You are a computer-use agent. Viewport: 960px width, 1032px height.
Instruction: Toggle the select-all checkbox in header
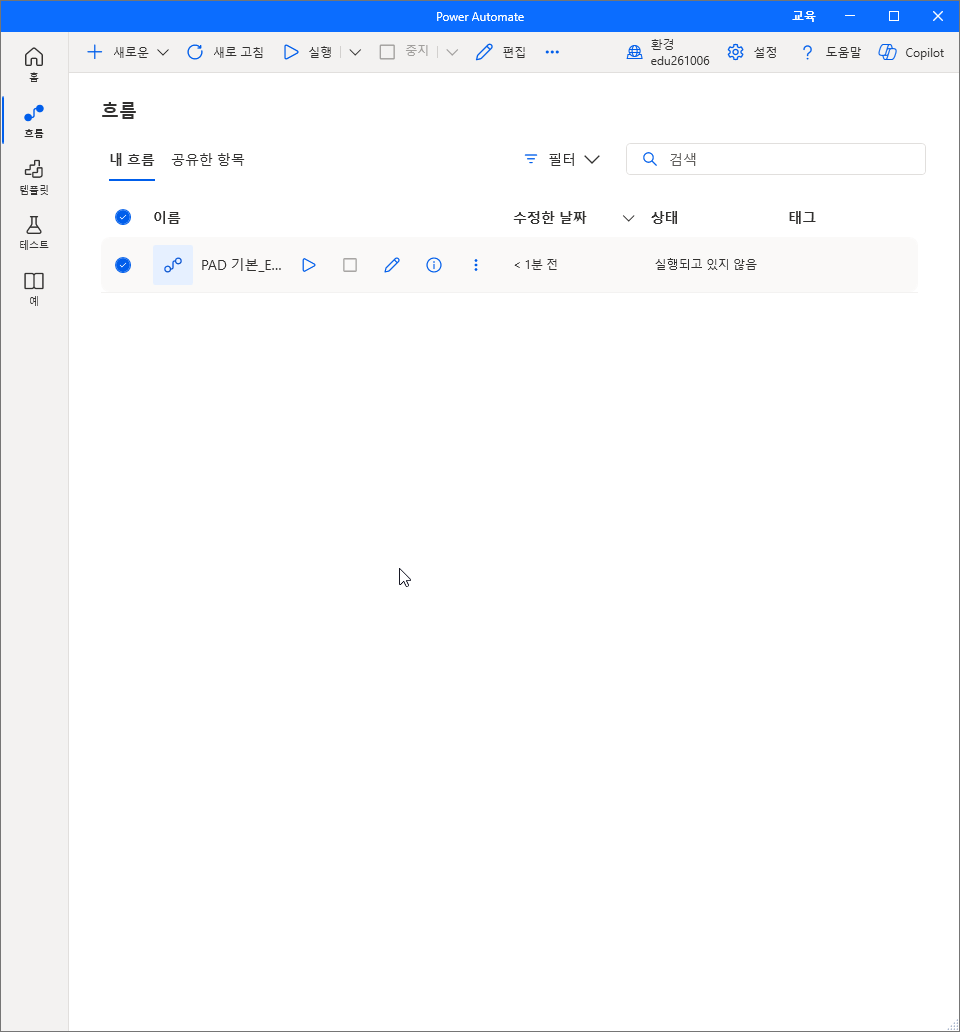(x=123, y=217)
